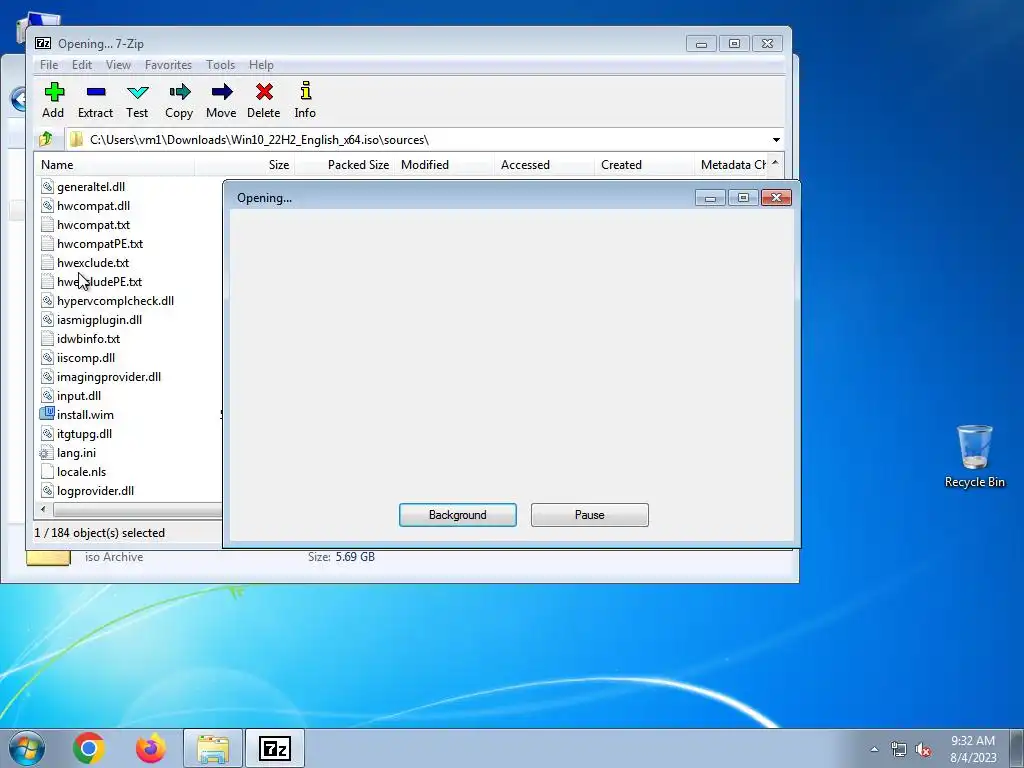Sort by the Modified column header

coord(444,165)
